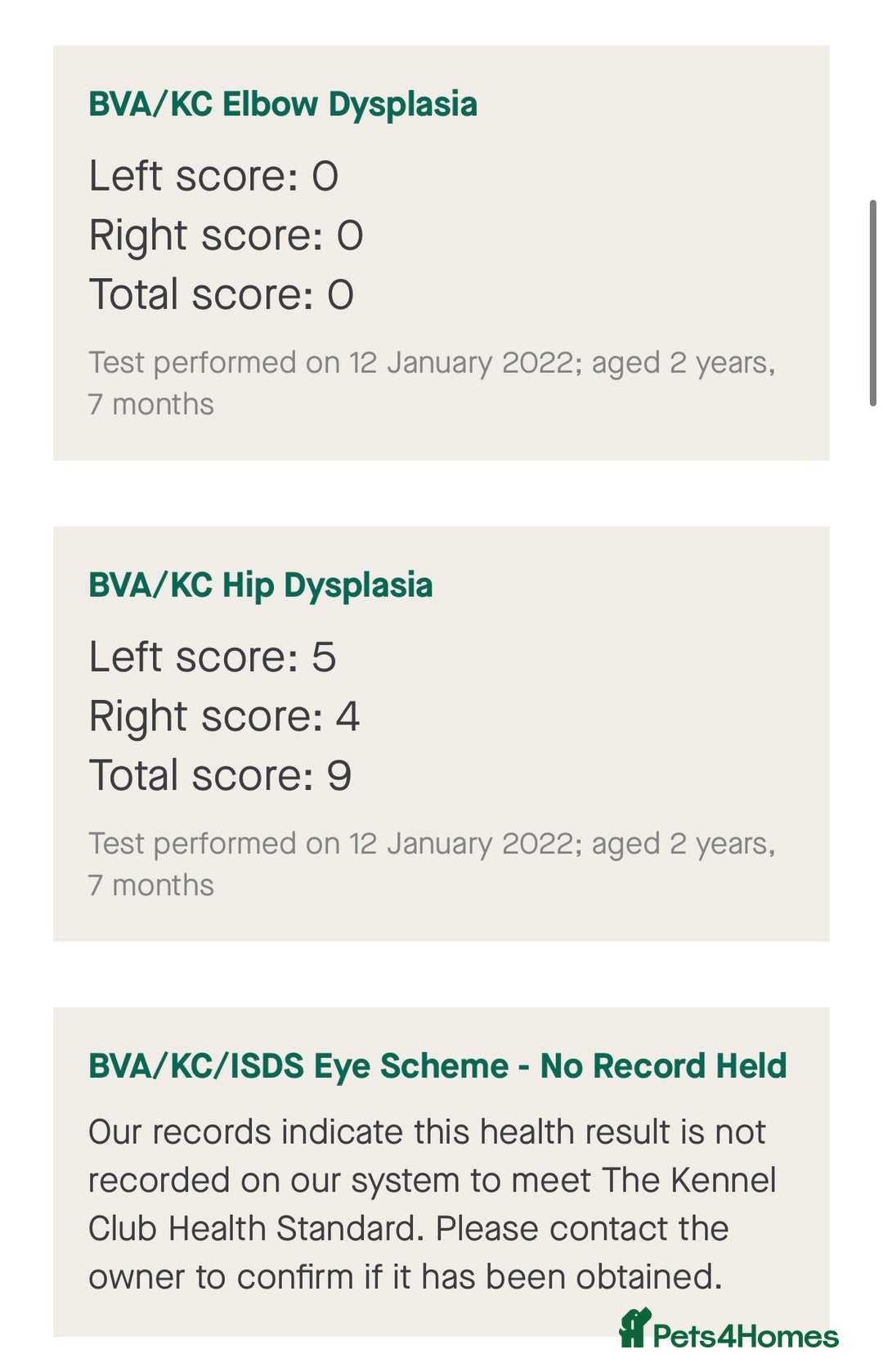Viewport: 883px width, 1372px height.
Task: Tap the Pets4Homes wordmark text
Action: (x=745, y=1336)
